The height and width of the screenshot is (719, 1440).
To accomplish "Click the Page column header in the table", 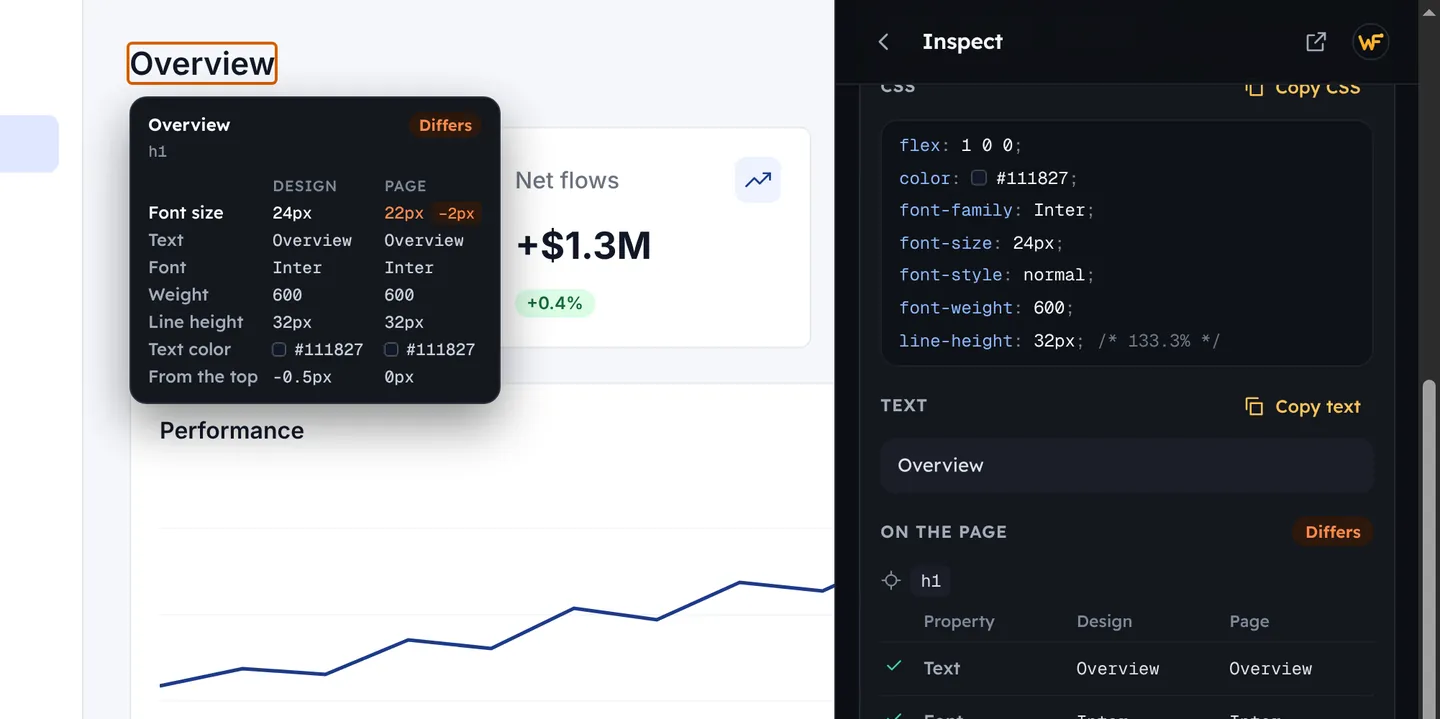I will click(x=1249, y=621).
